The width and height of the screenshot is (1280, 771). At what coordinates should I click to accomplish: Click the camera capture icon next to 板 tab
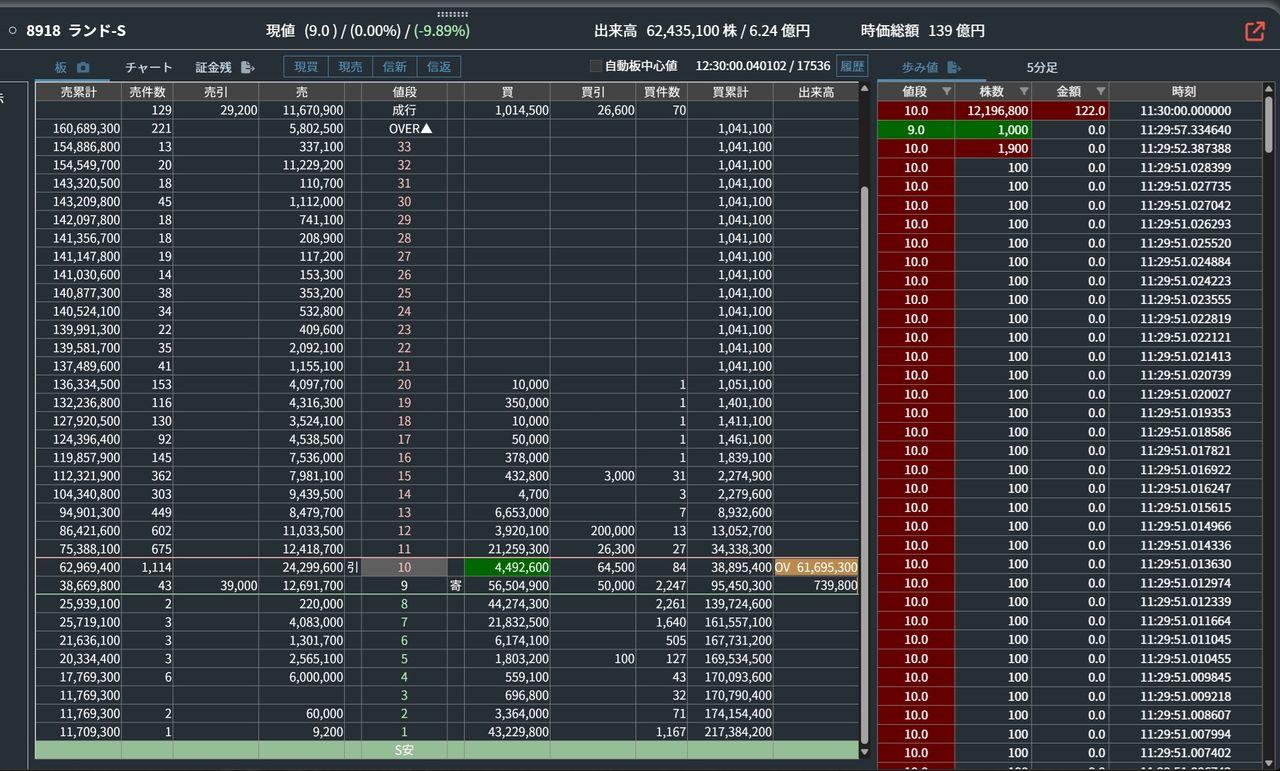[x=81, y=68]
